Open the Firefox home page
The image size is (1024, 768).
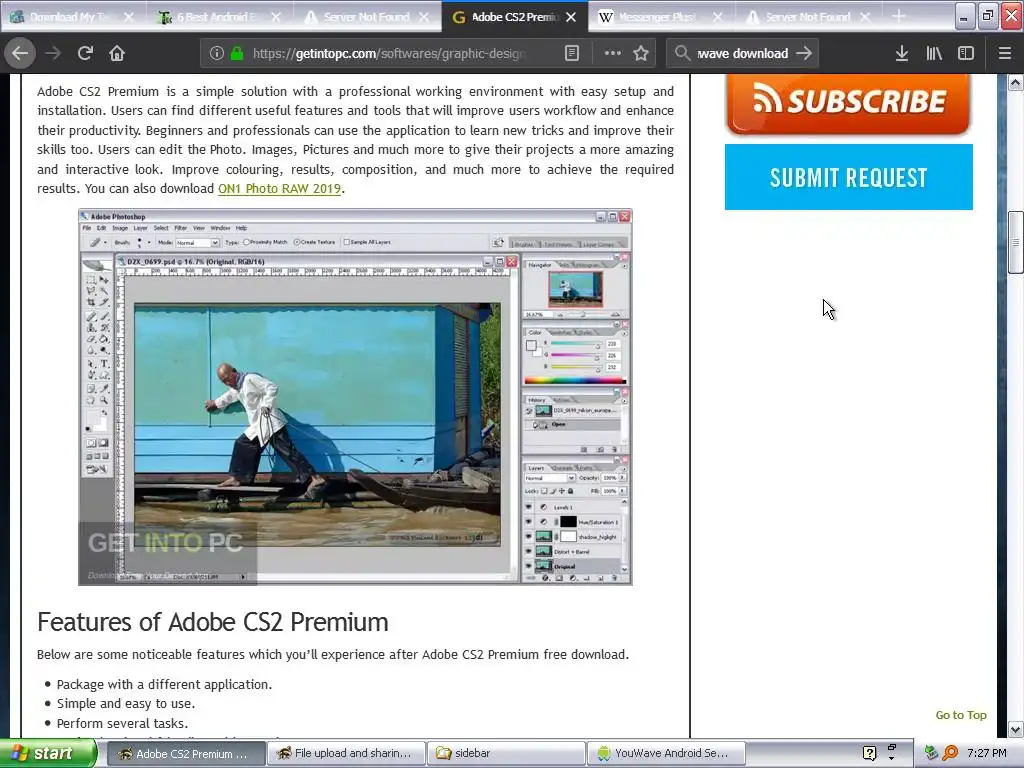pos(117,53)
